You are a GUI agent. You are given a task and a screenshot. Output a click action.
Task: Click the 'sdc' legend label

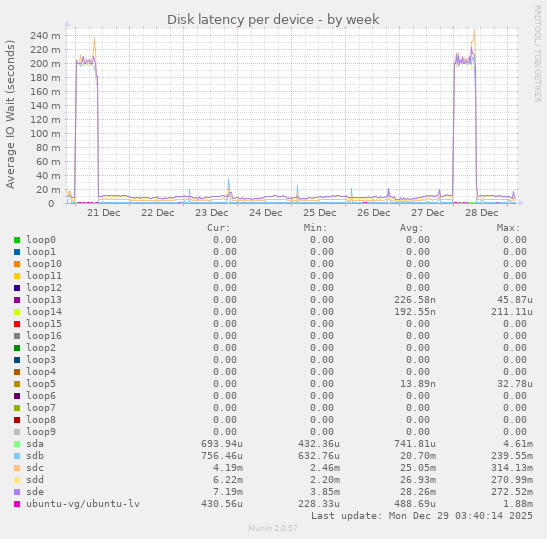(35, 468)
